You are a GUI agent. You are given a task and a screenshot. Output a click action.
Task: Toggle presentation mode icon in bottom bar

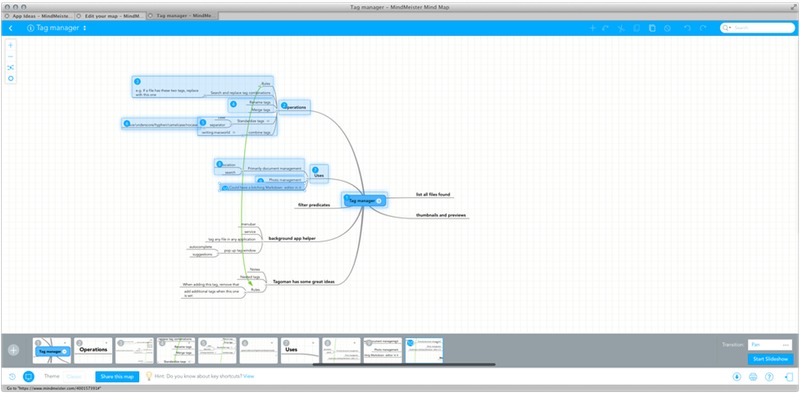[x=29, y=377]
